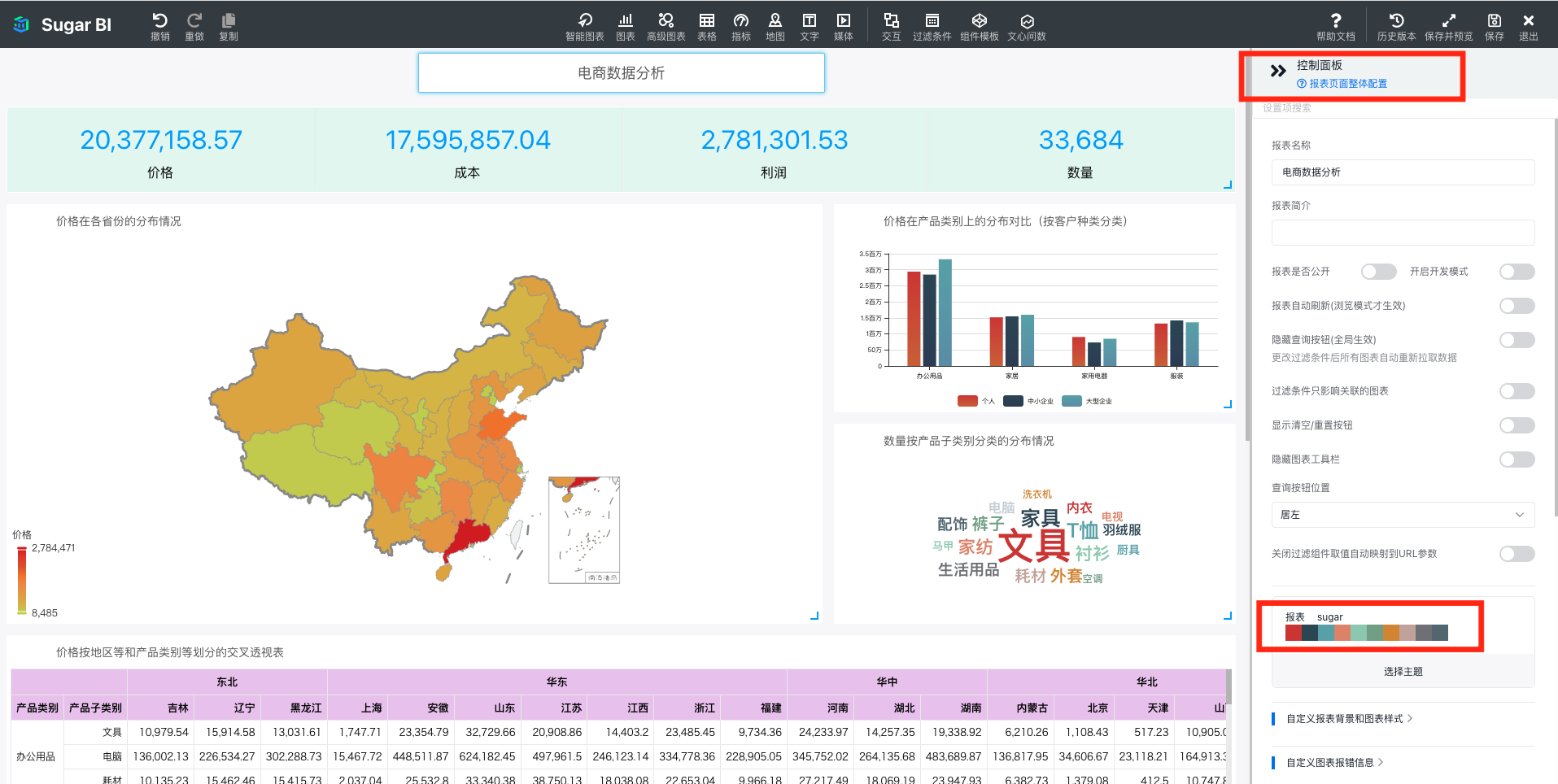Click the word T恤 in word cloud

pyautogui.click(x=1083, y=531)
